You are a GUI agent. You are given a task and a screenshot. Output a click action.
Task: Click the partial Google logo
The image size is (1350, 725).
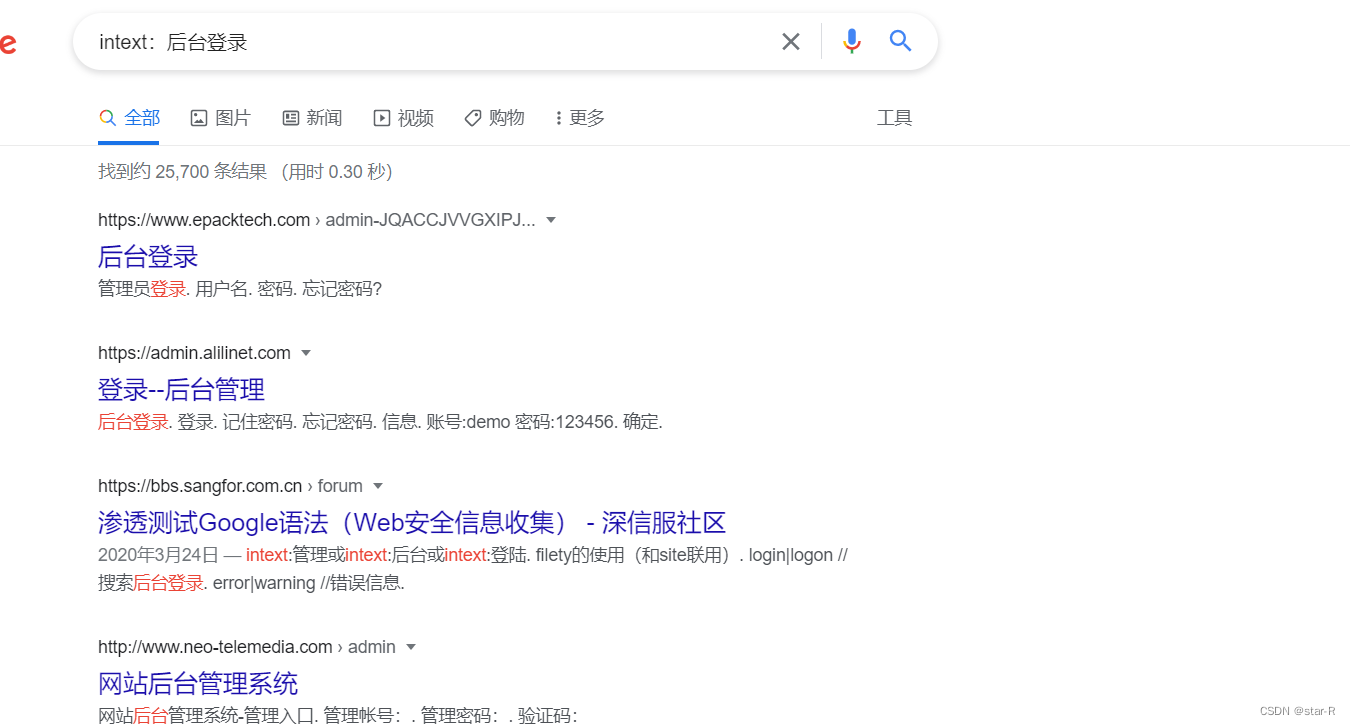[7, 43]
